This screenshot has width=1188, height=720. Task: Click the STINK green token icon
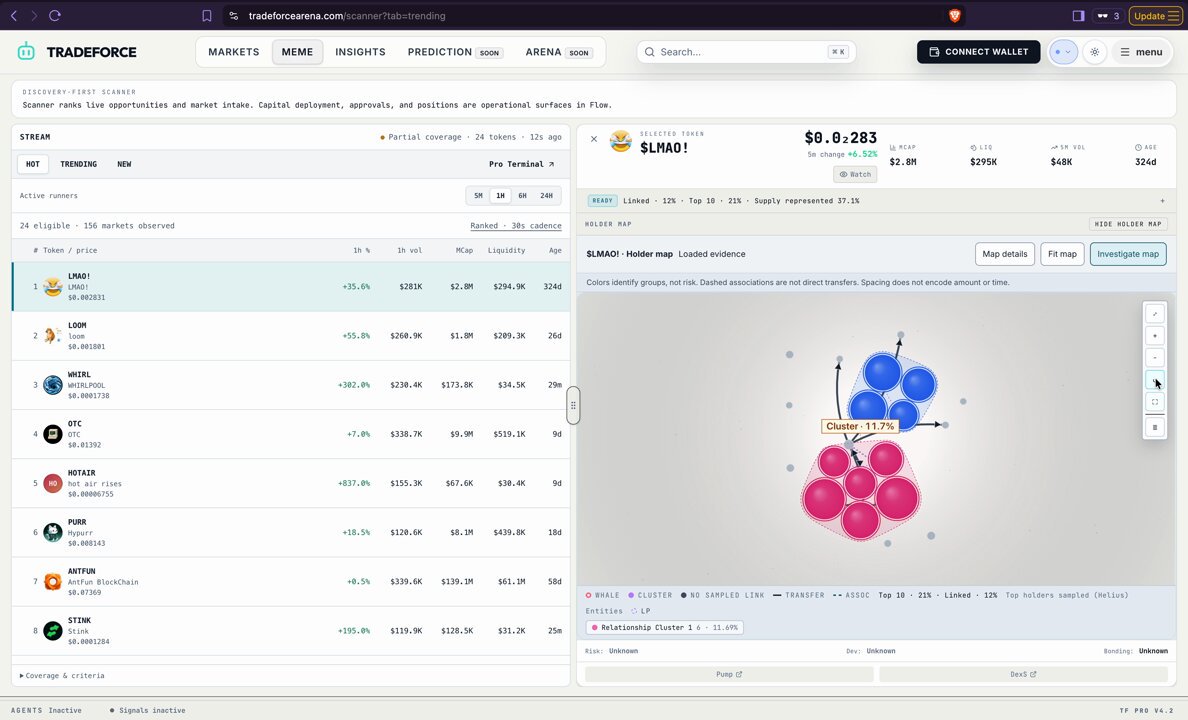click(52, 631)
